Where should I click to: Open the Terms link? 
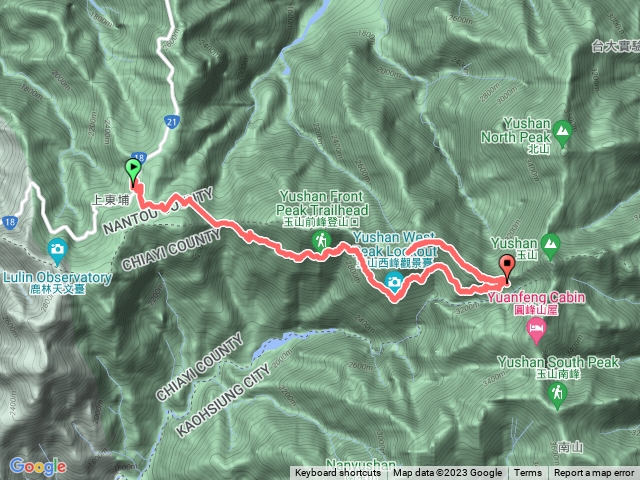(528, 473)
